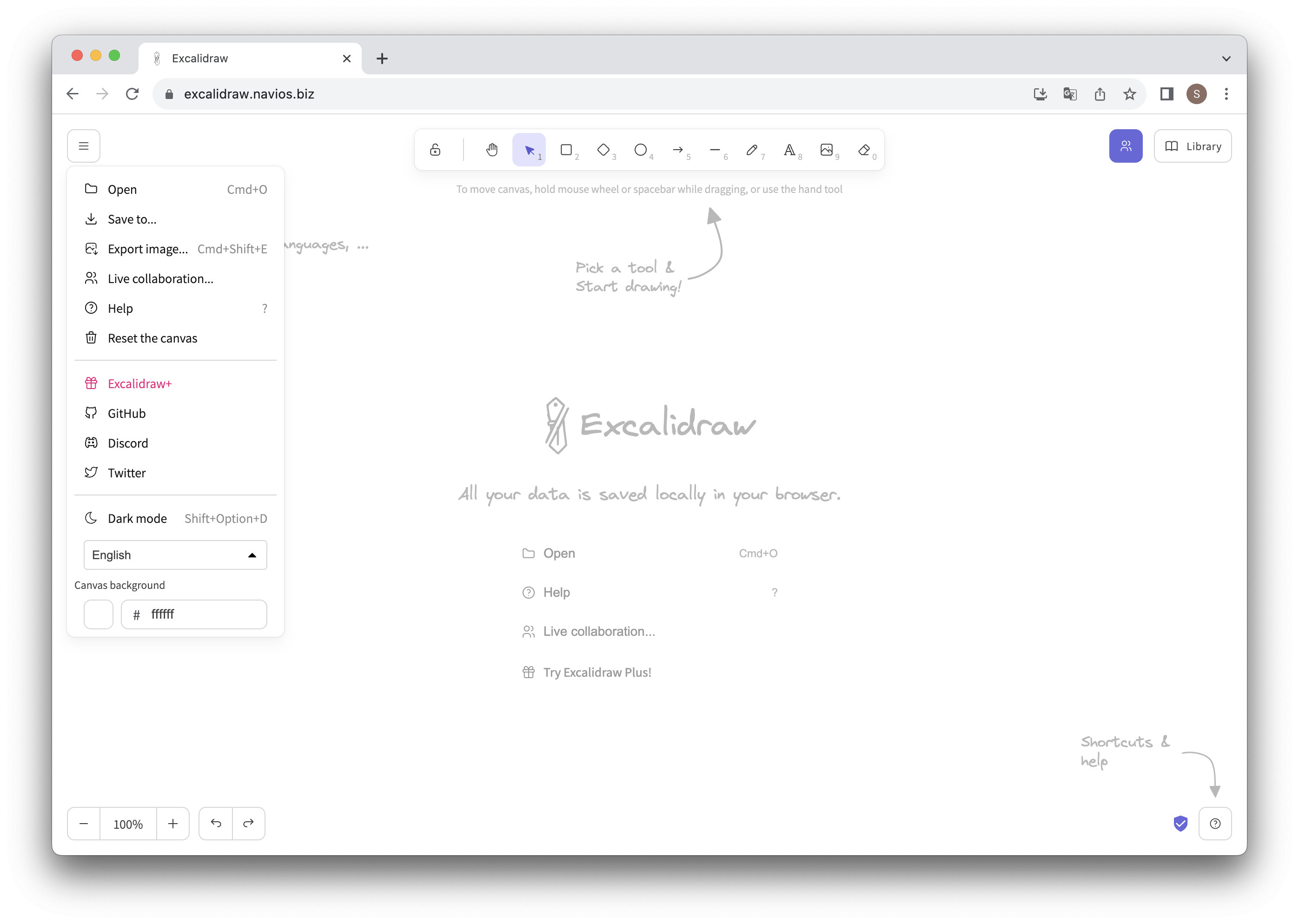This screenshot has width=1299, height=924.
Task: Click the encryption shield icon
Action: pos(1180,823)
